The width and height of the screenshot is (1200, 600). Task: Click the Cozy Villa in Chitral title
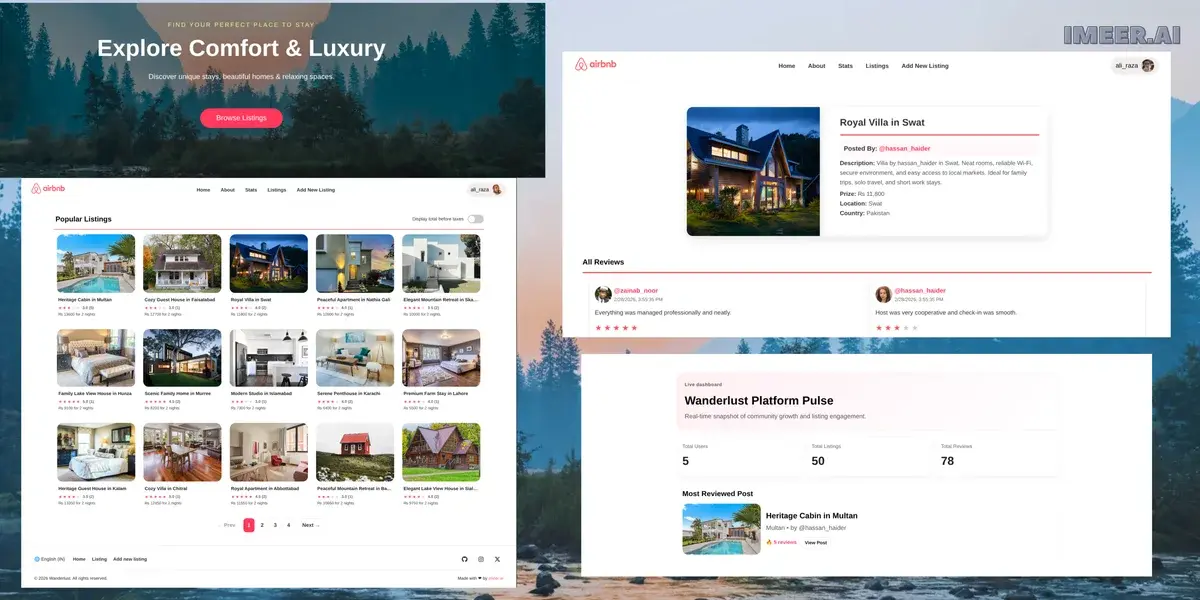[166, 488]
